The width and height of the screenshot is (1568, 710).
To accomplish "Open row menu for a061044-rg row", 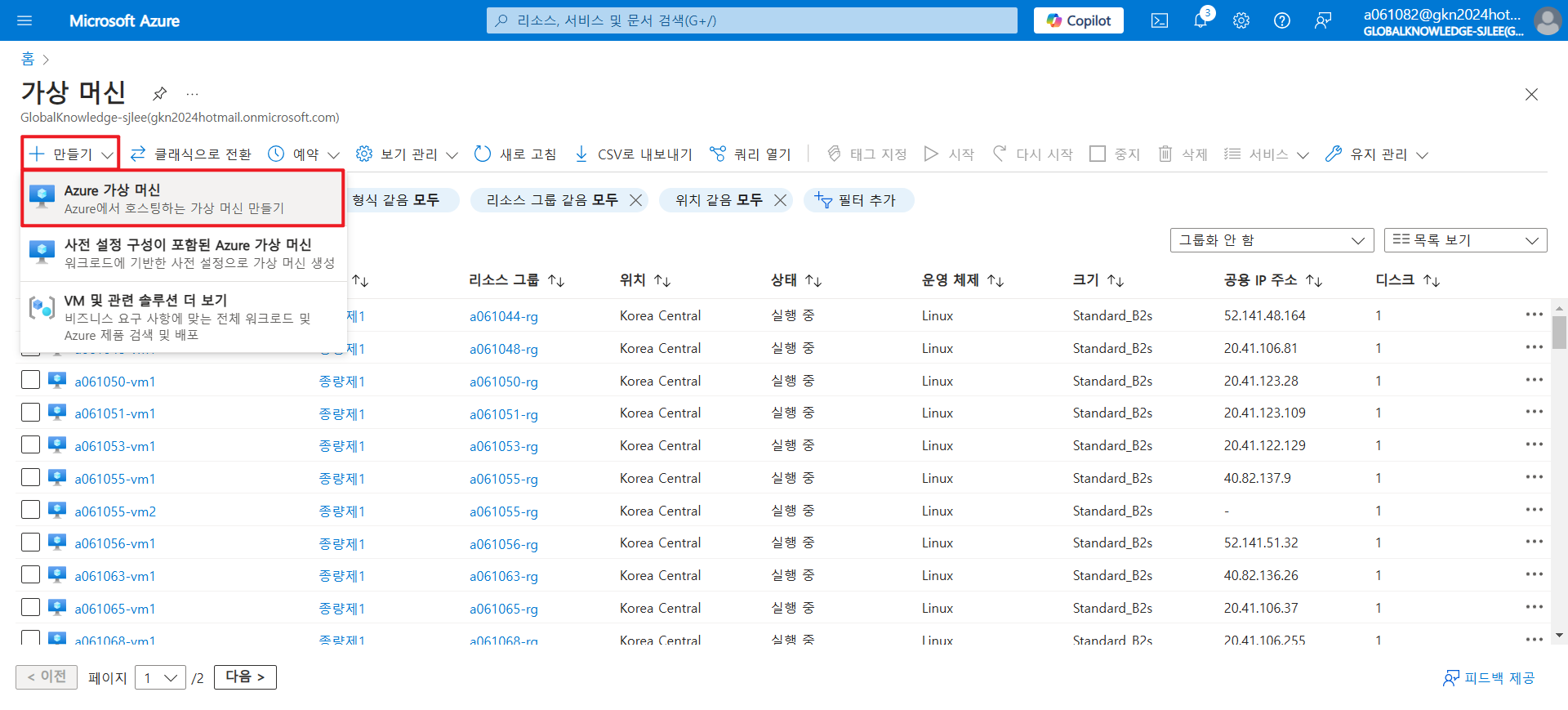I will coord(1534,315).
